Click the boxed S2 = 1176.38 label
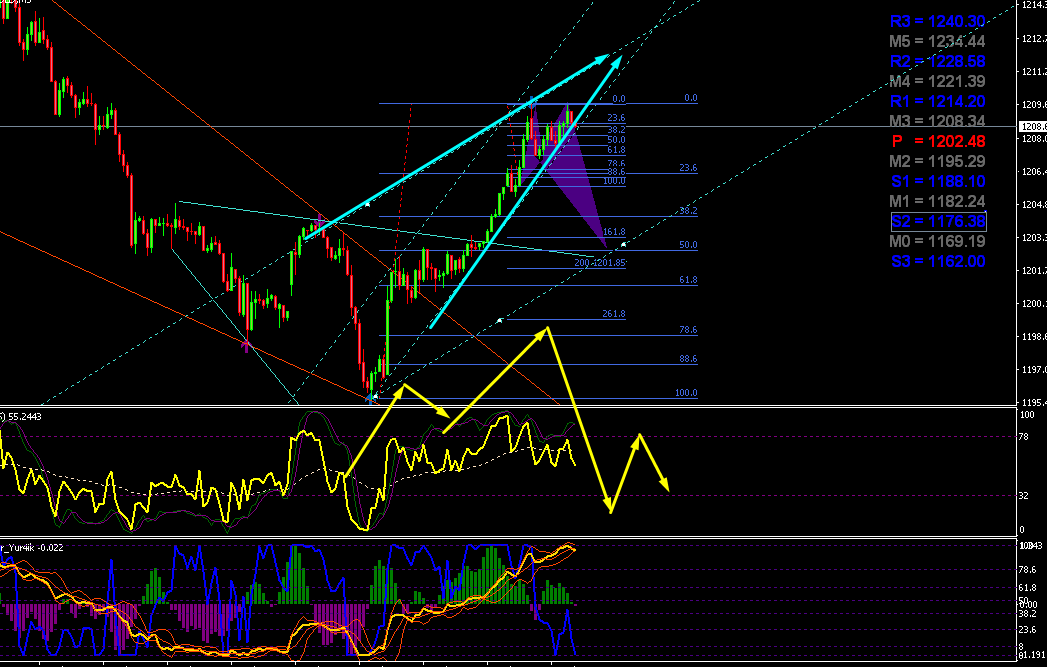Screen dimensions: 1047x667 938,221
